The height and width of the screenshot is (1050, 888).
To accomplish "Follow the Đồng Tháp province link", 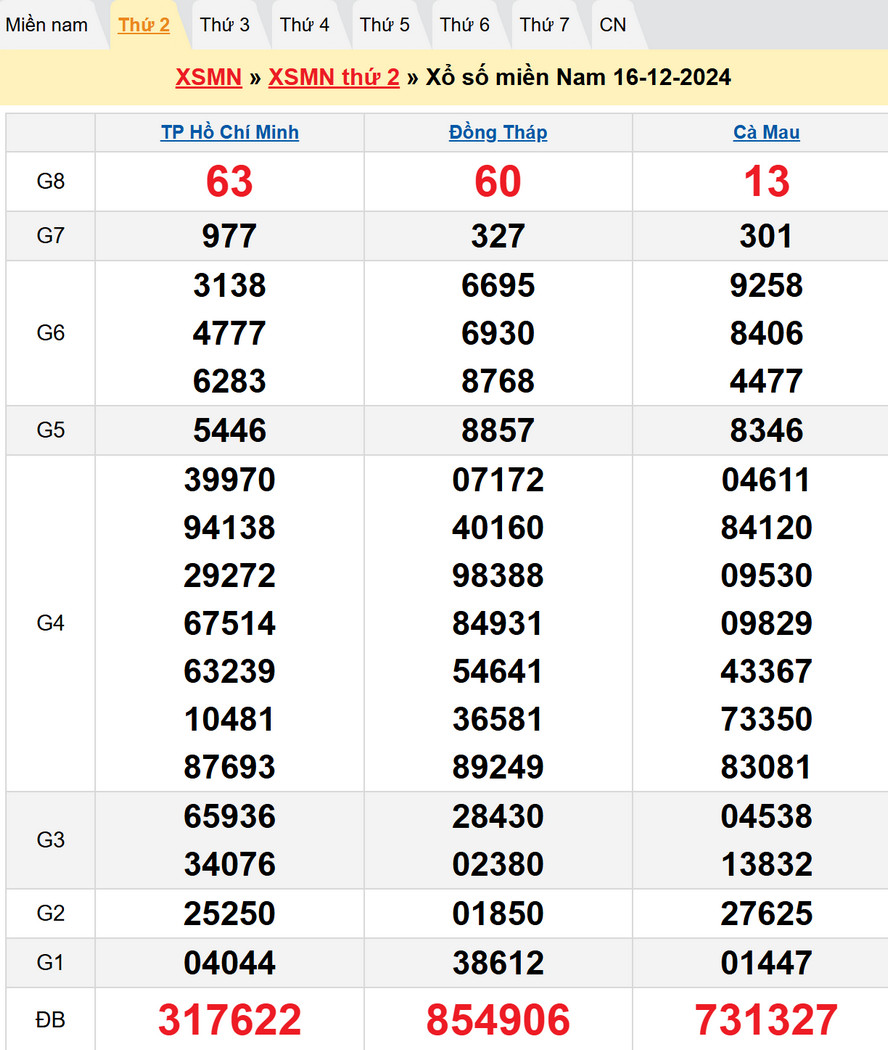I will (498, 132).
